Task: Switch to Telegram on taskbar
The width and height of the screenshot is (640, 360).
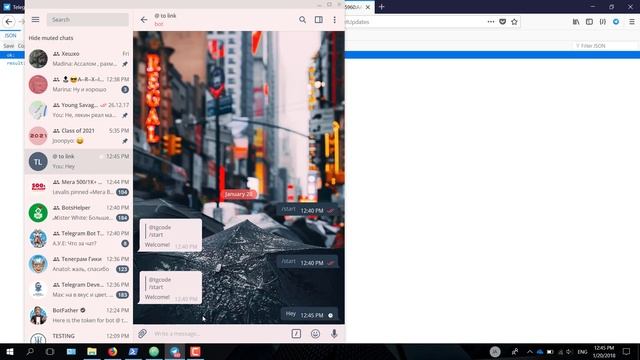Action: click(175, 351)
